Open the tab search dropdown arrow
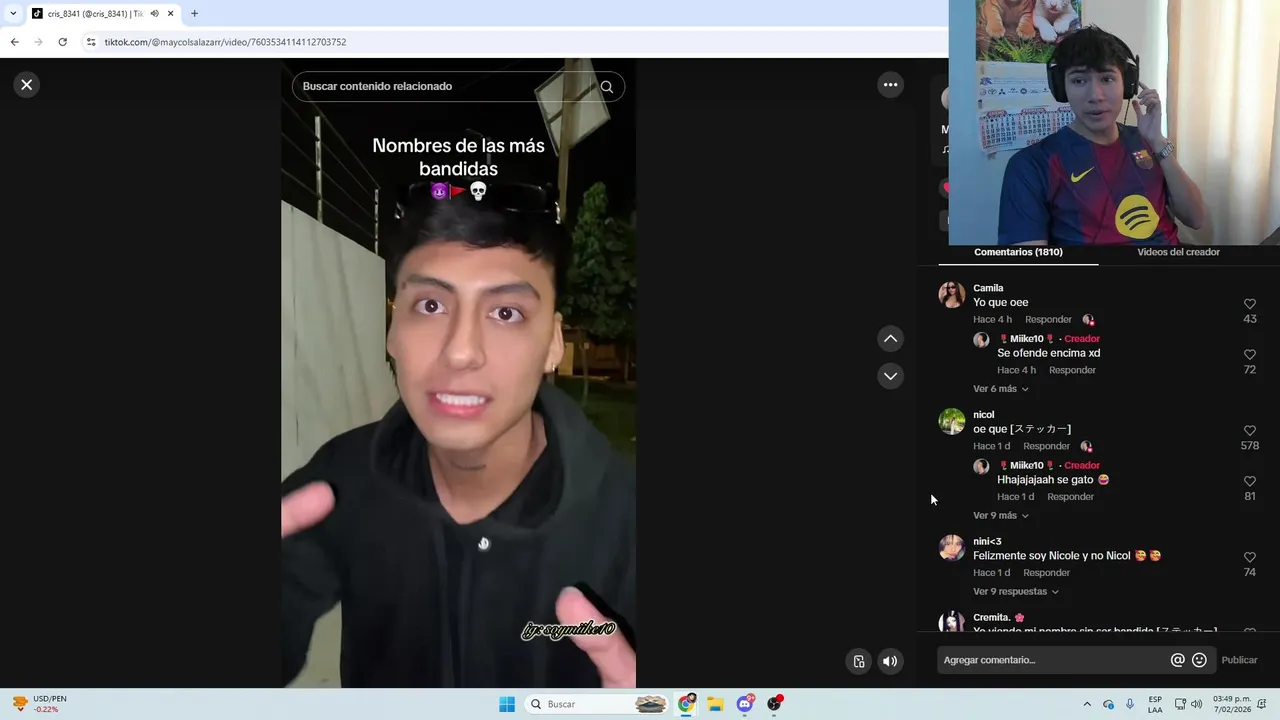The width and height of the screenshot is (1280, 720). [13, 14]
